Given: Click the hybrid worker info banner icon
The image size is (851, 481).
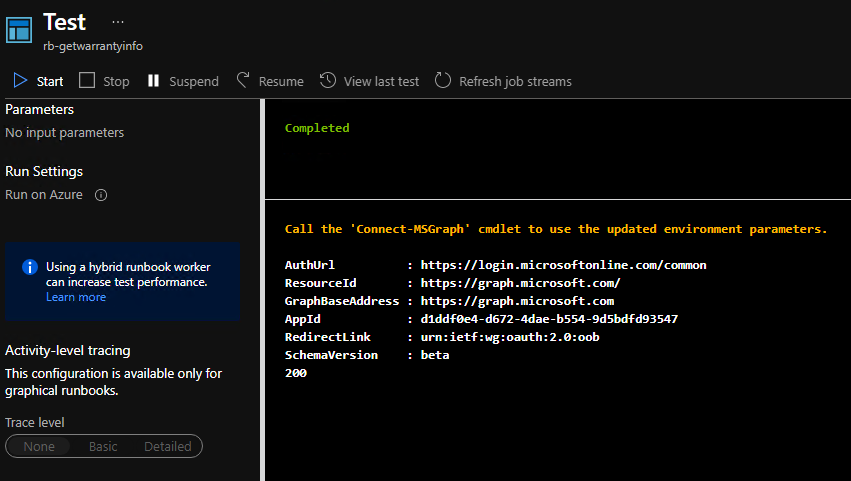Looking at the screenshot, I should click(29, 267).
